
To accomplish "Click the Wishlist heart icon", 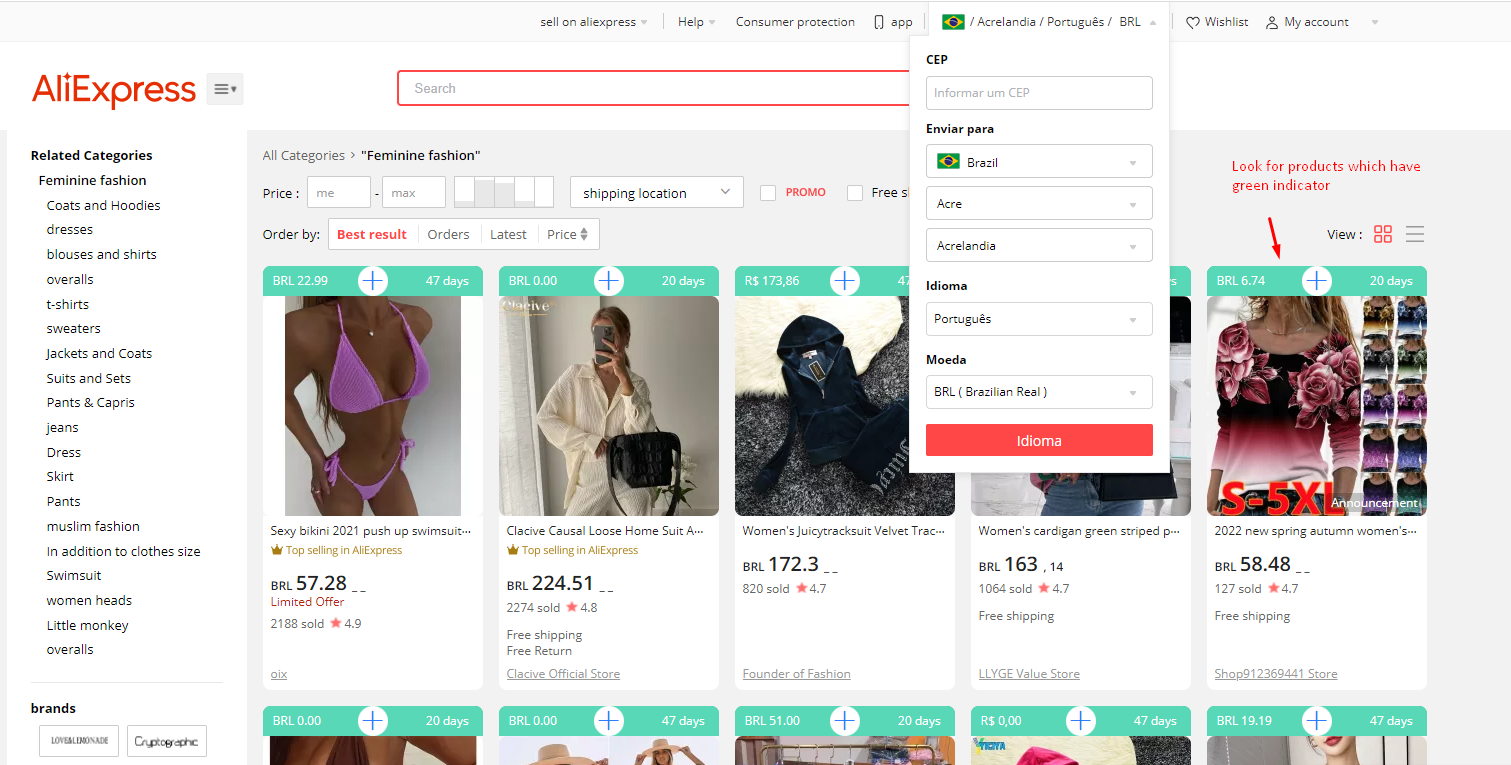I will coord(1192,22).
